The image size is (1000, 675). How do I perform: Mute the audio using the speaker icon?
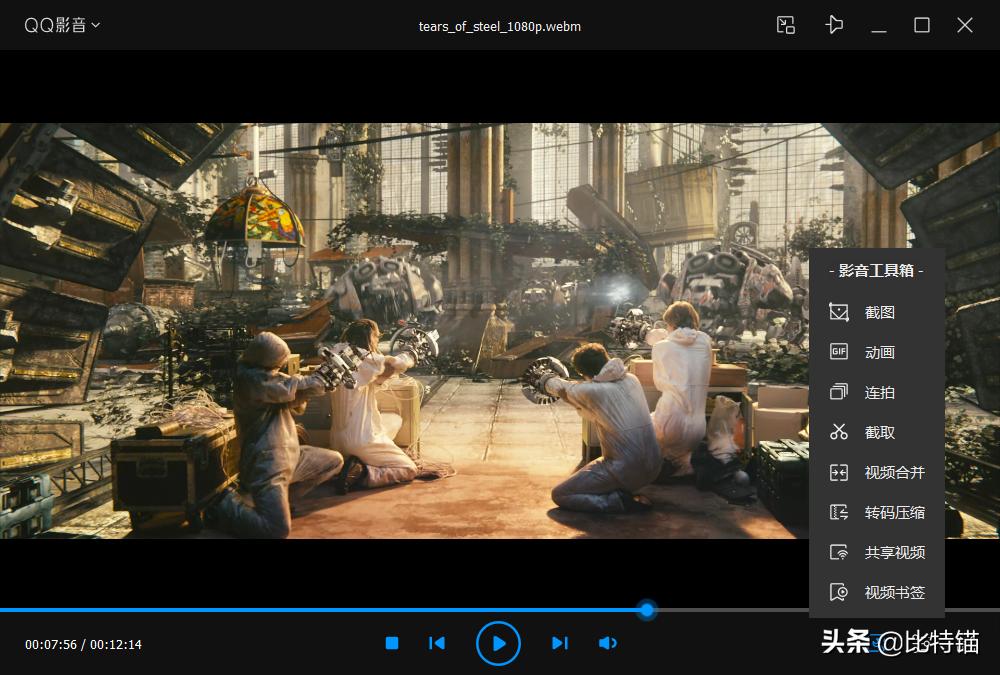tap(607, 643)
